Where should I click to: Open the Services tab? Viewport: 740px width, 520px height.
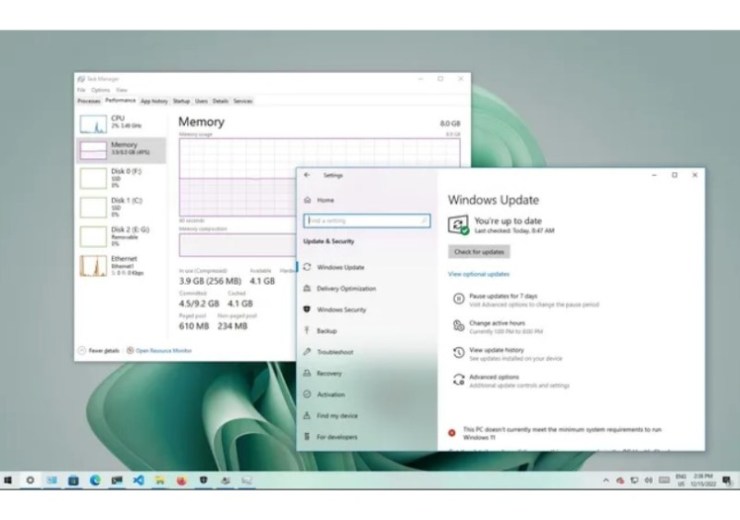[x=243, y=101]
